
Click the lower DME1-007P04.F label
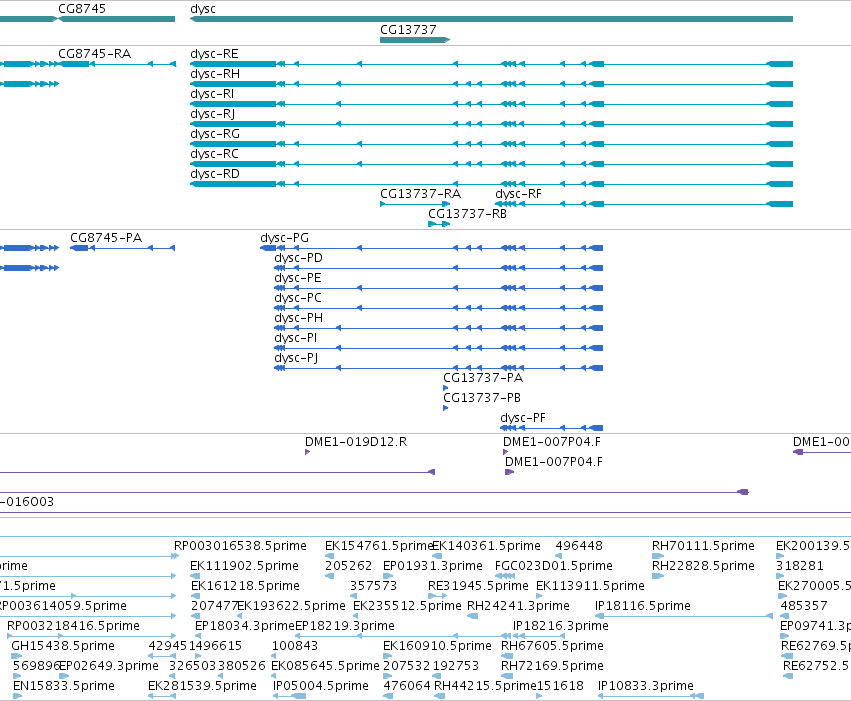tap(554, 462)
